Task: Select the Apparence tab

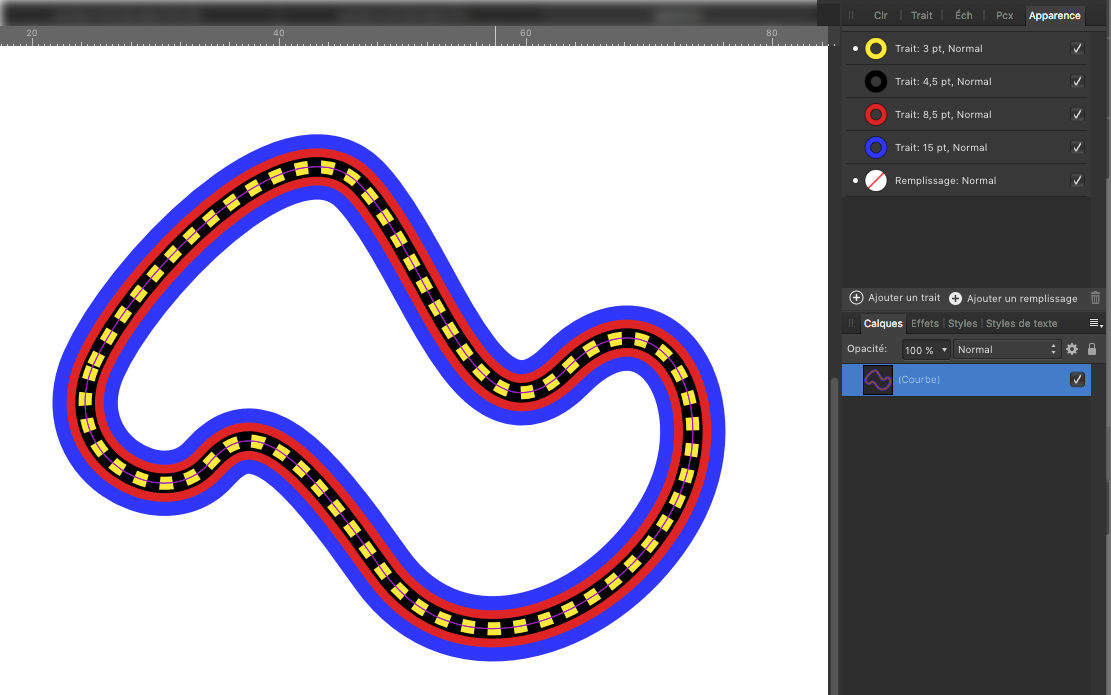Action: click(1054, 16)
